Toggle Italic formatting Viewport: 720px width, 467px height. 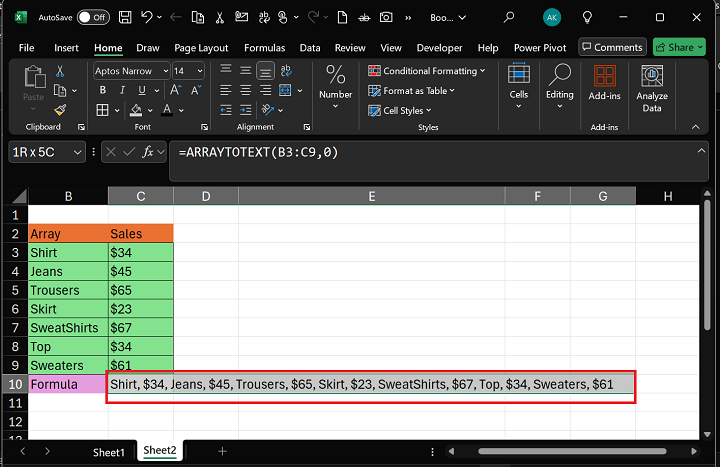[x=120, y=90]
